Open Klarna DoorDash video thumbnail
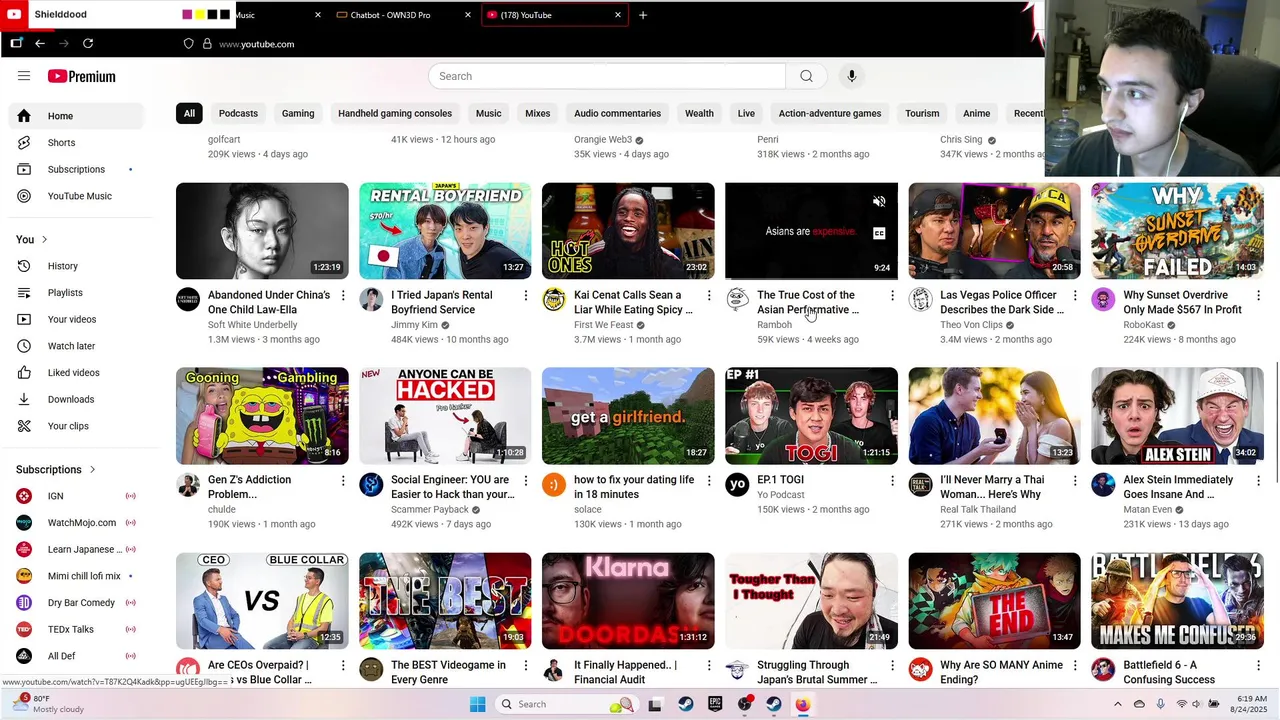1280x720 pixels. coord(628,601)
